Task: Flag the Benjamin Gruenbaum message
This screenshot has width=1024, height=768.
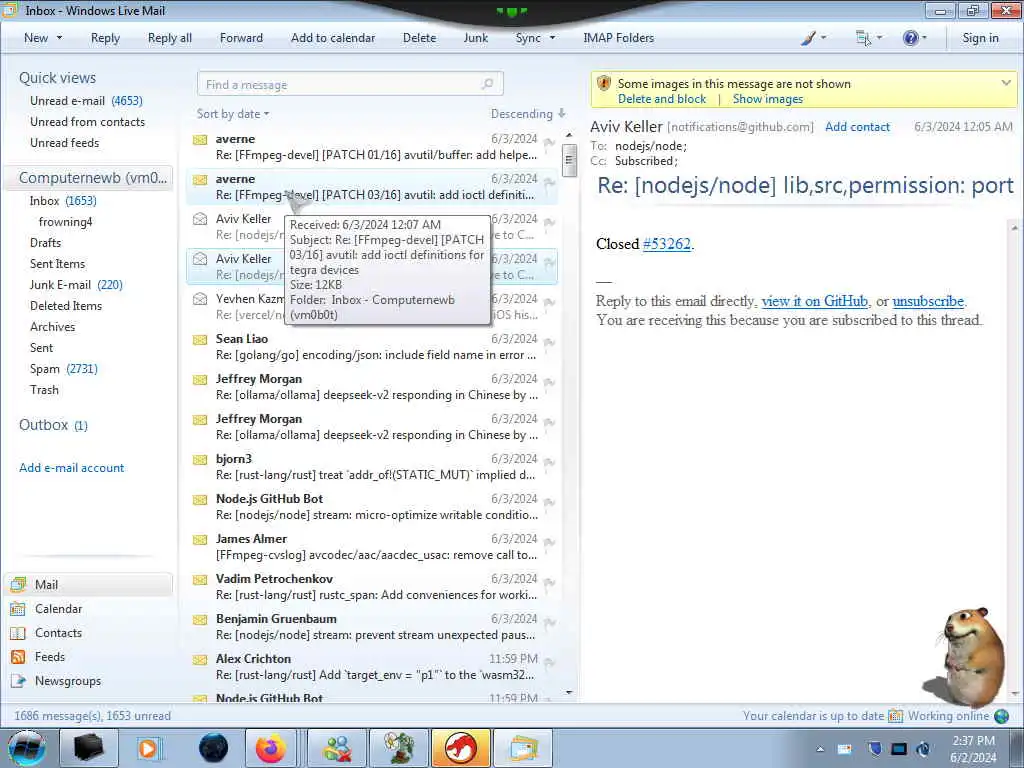Action: pyautogui.click(x=549, y=622)
